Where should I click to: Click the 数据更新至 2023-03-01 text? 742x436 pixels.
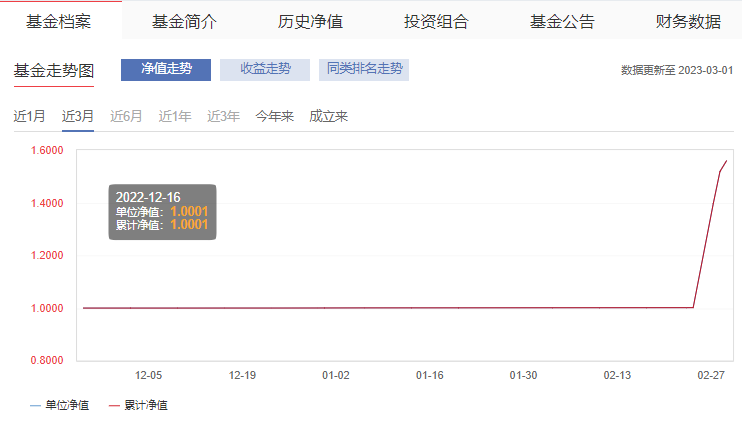click(677, 71)
